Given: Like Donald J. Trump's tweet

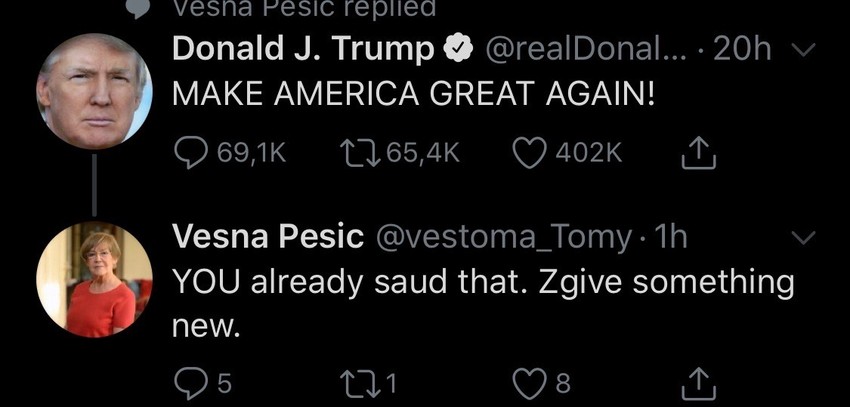Looking at the screenshot, I should tap(530, 151).
